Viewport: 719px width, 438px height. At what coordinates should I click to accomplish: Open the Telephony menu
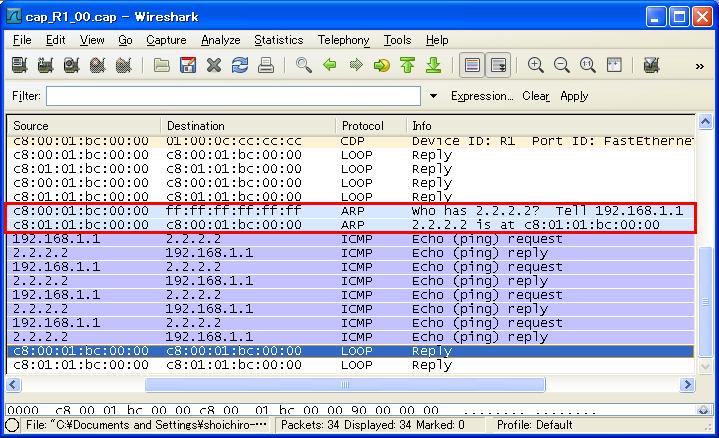click(343, 40)
